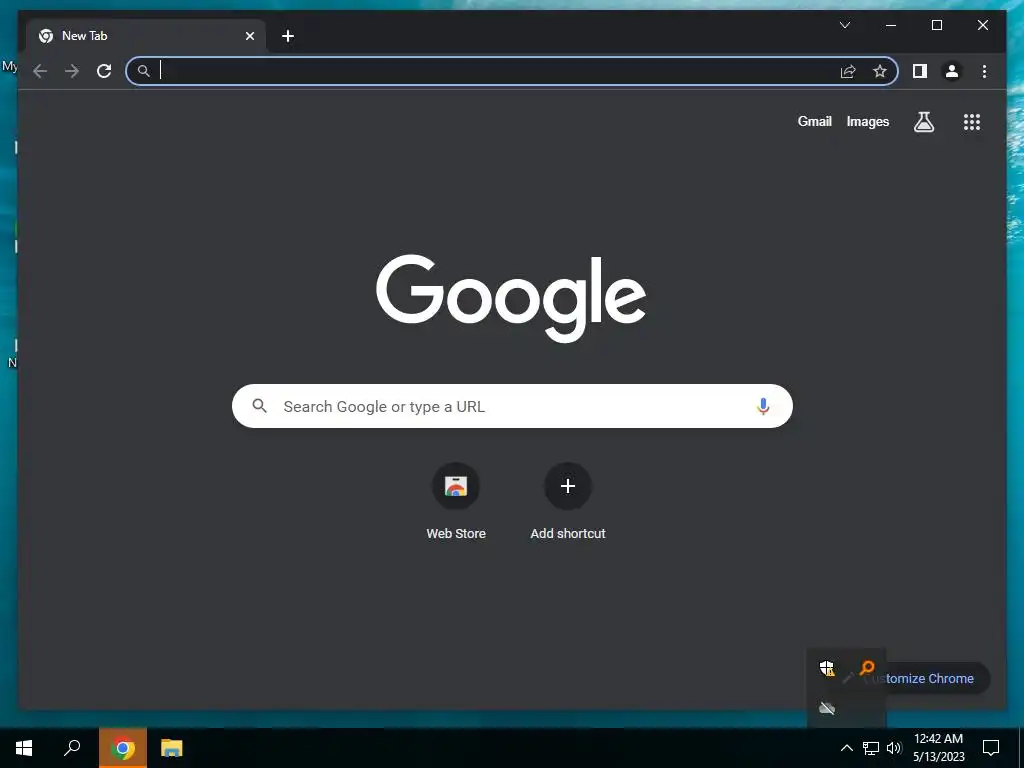The image size is (1024, 768).
Task: Maximize the Chrome window
Action: (x=936, y=25)
